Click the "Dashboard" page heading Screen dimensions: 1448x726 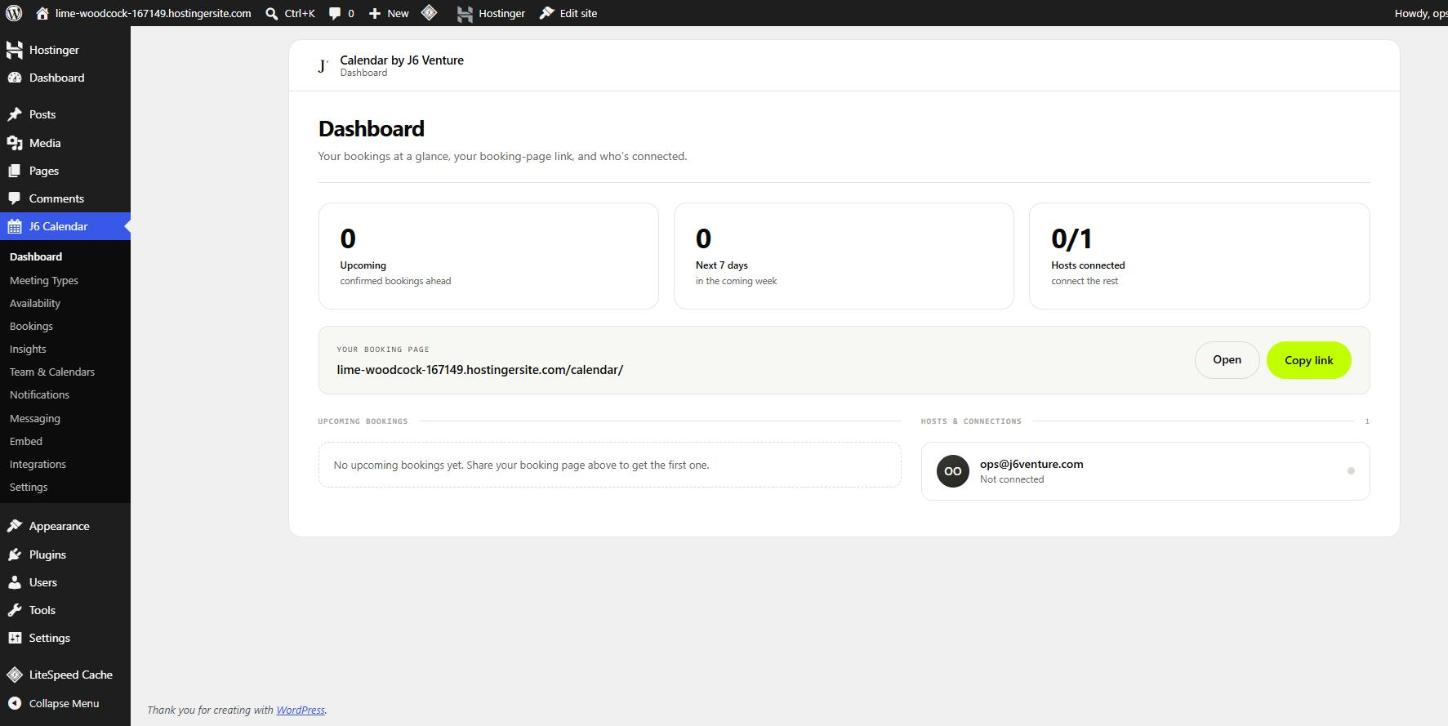point(371,129)
